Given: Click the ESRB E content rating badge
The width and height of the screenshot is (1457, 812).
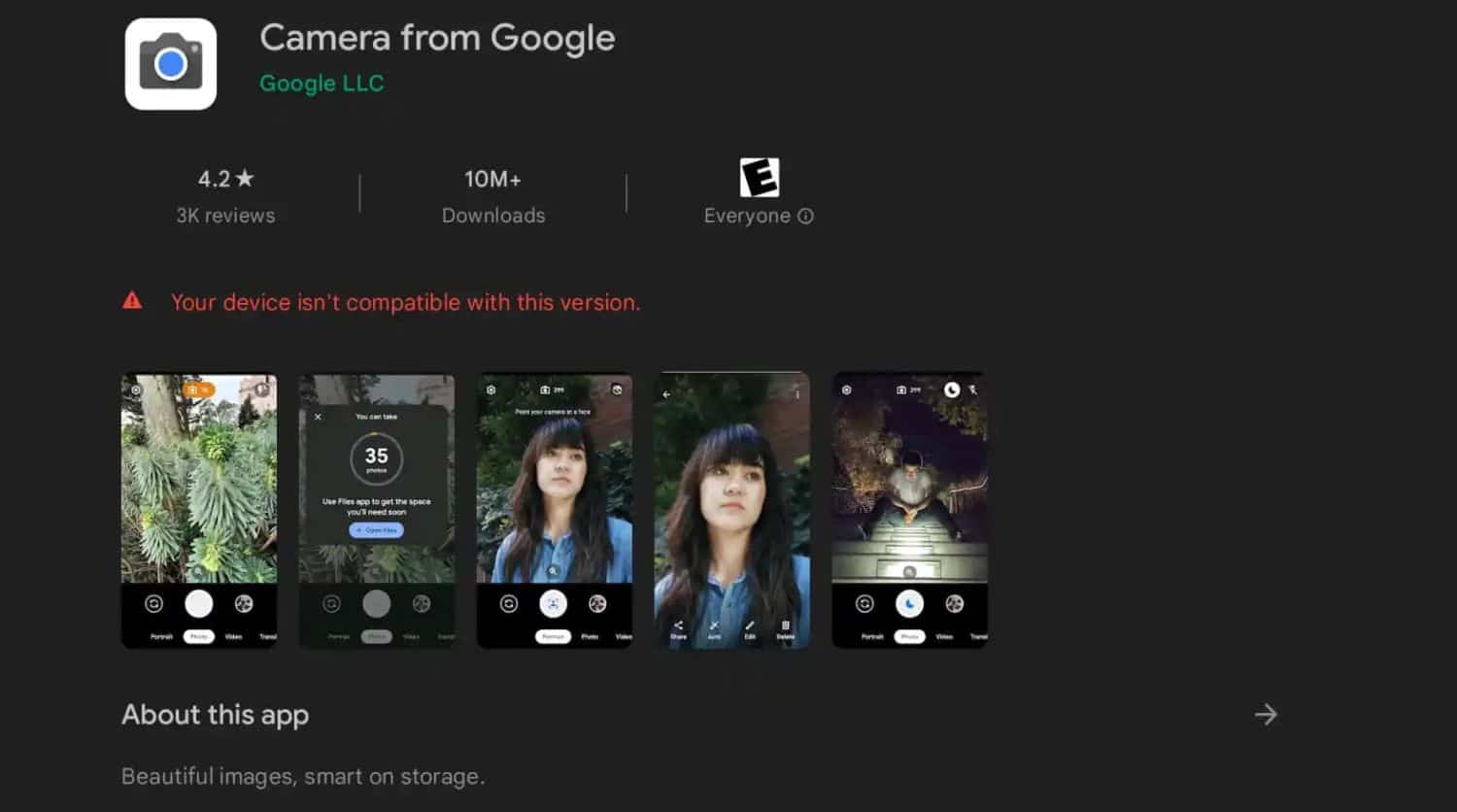Looking at the screenshot, I should tap(759, 178).
